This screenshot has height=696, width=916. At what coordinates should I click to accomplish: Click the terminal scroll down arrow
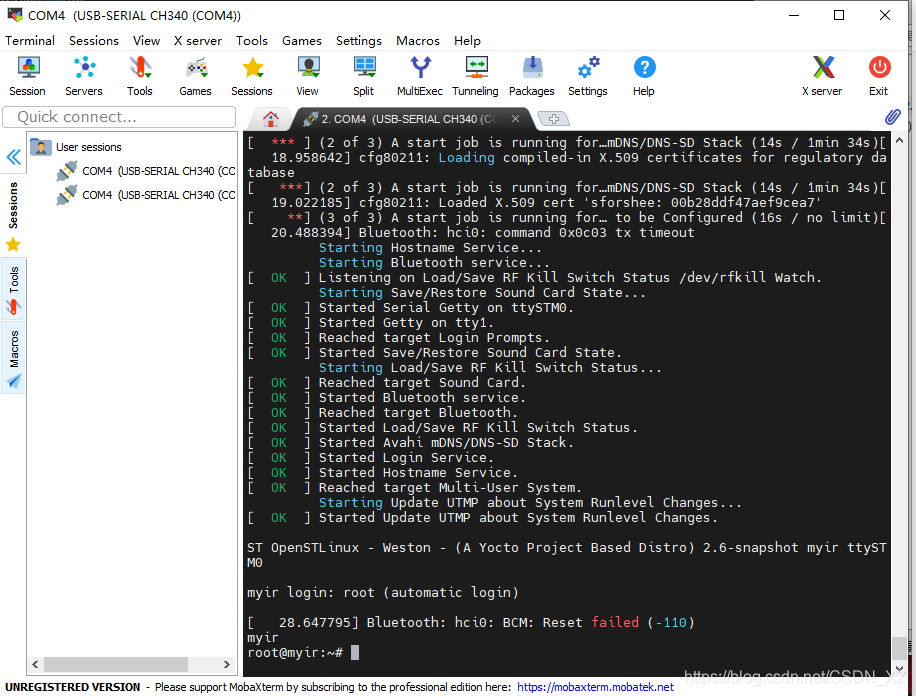click(x=899, y=668)
